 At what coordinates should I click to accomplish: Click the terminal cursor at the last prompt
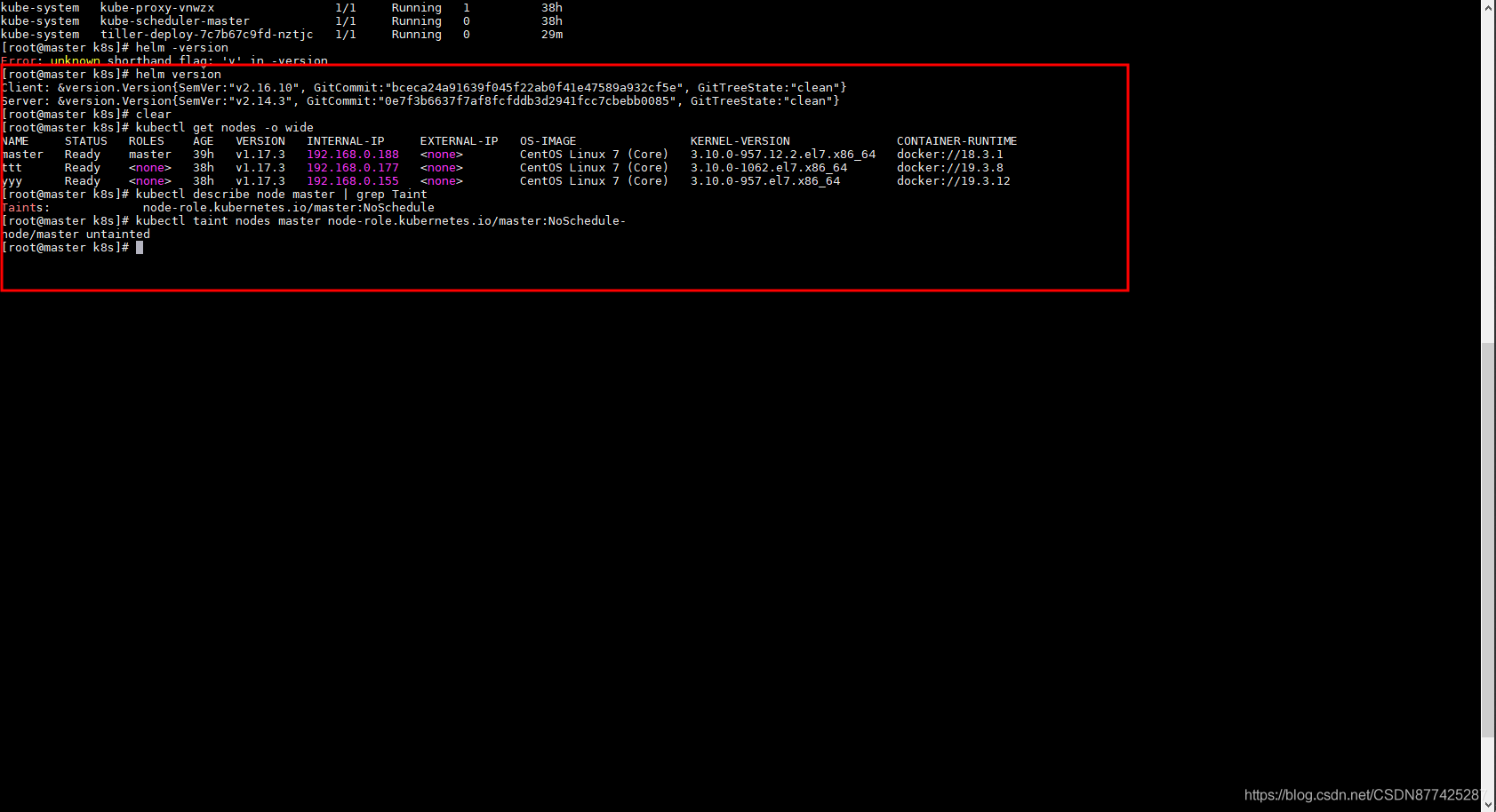(140, 248)
